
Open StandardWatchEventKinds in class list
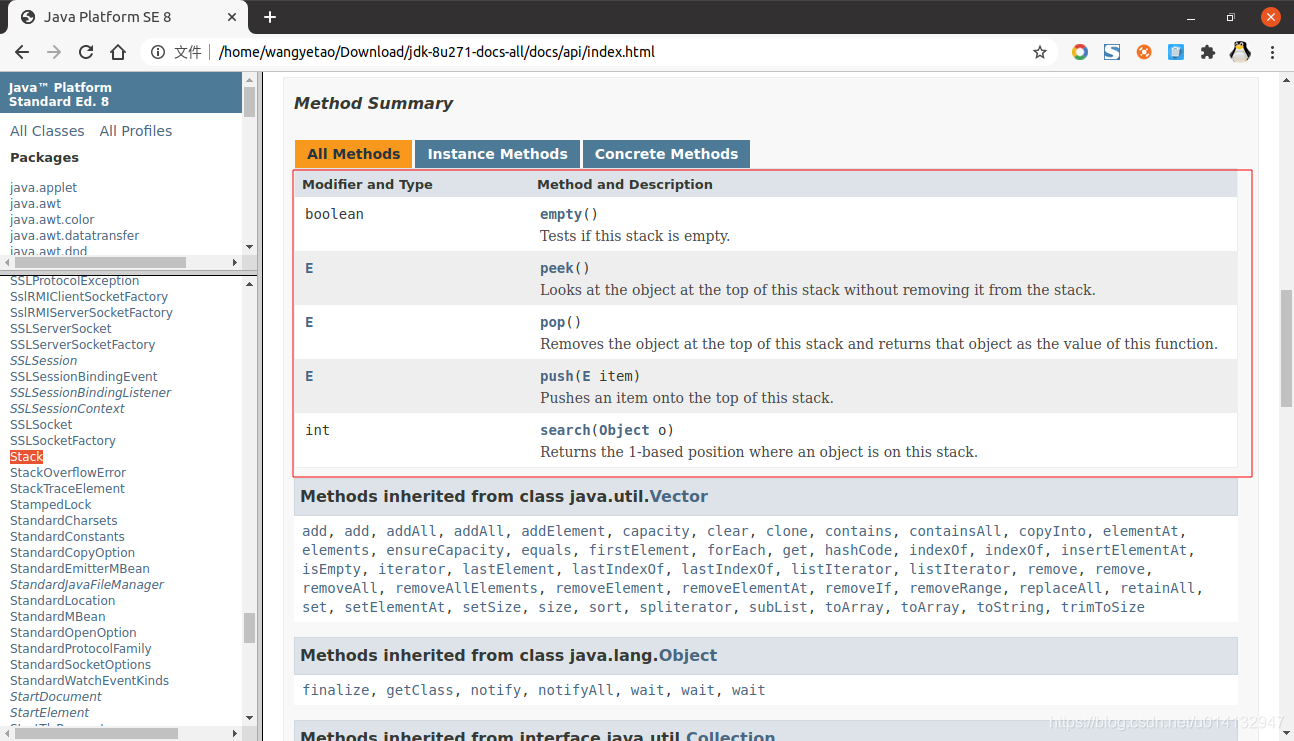point(89,680)
